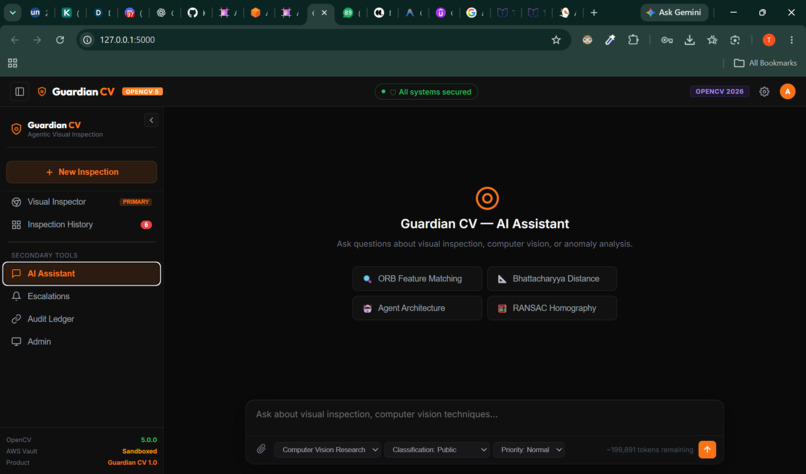Open browser downloads icon

[689, 40]
